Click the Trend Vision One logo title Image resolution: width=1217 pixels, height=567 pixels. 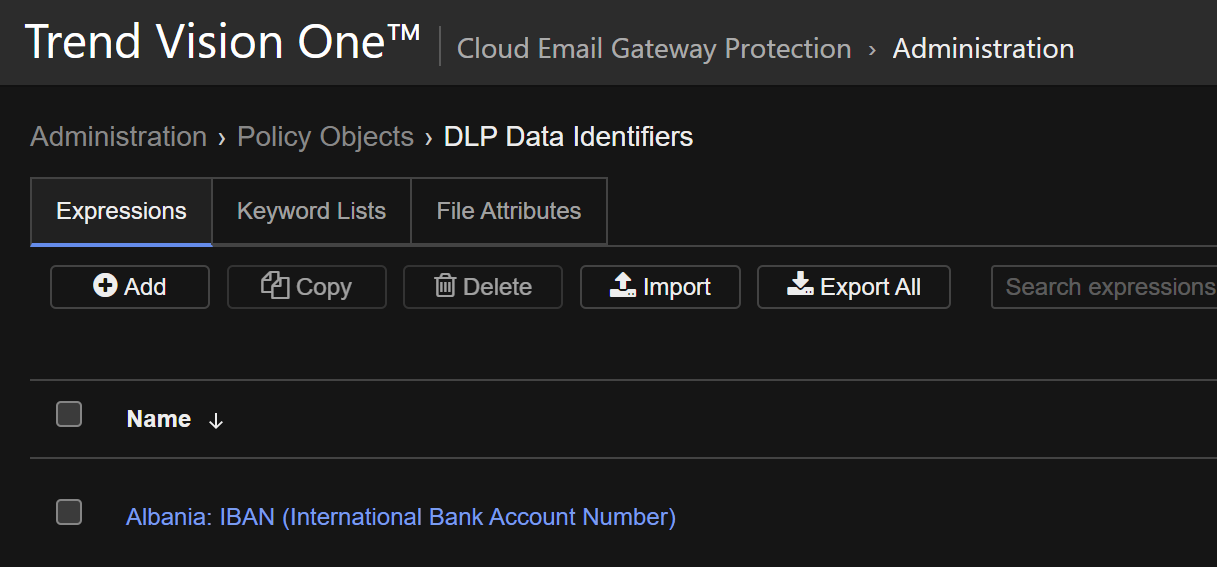point(222,42)
